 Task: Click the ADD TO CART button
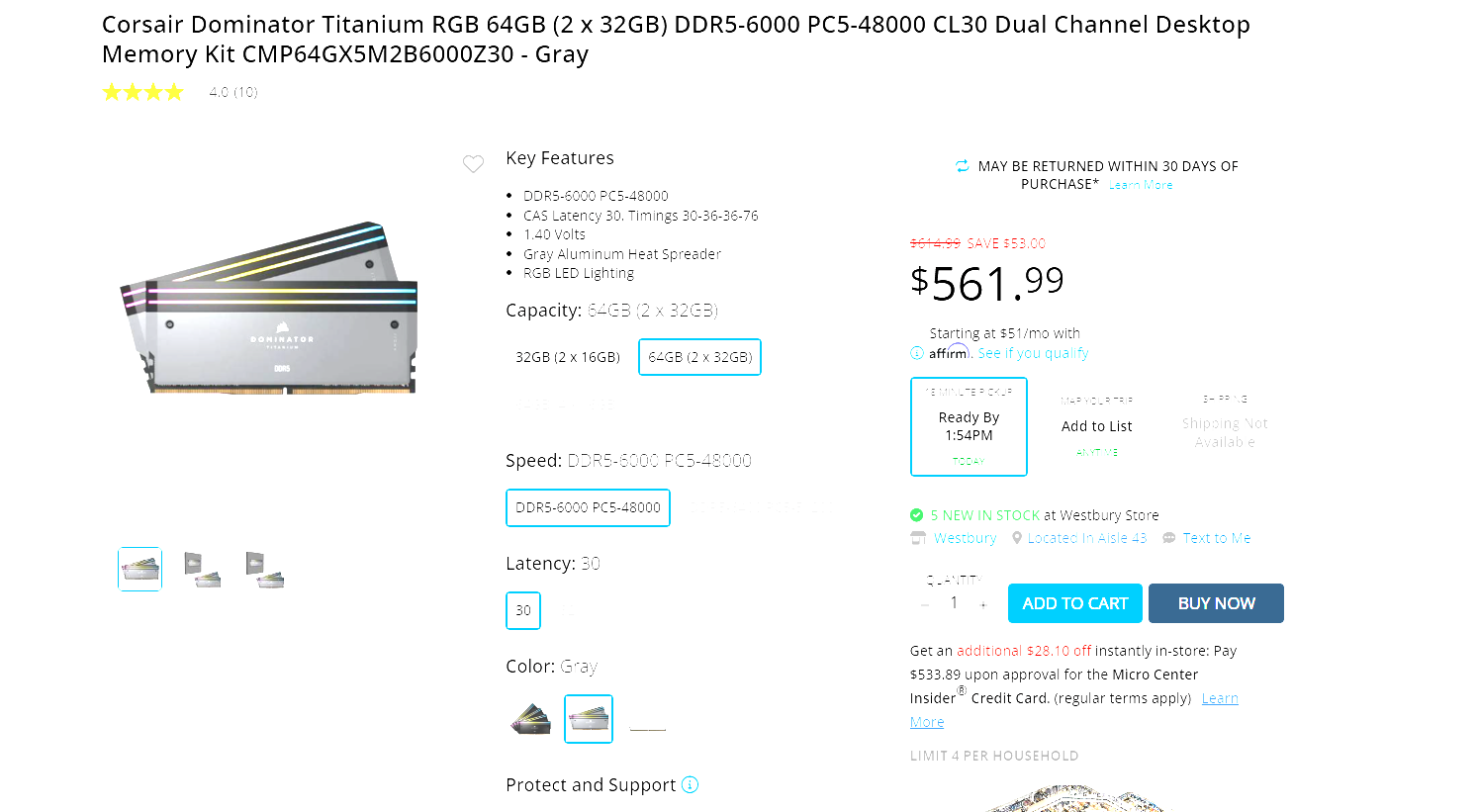pyautogui.click(x=1075, y=603)
